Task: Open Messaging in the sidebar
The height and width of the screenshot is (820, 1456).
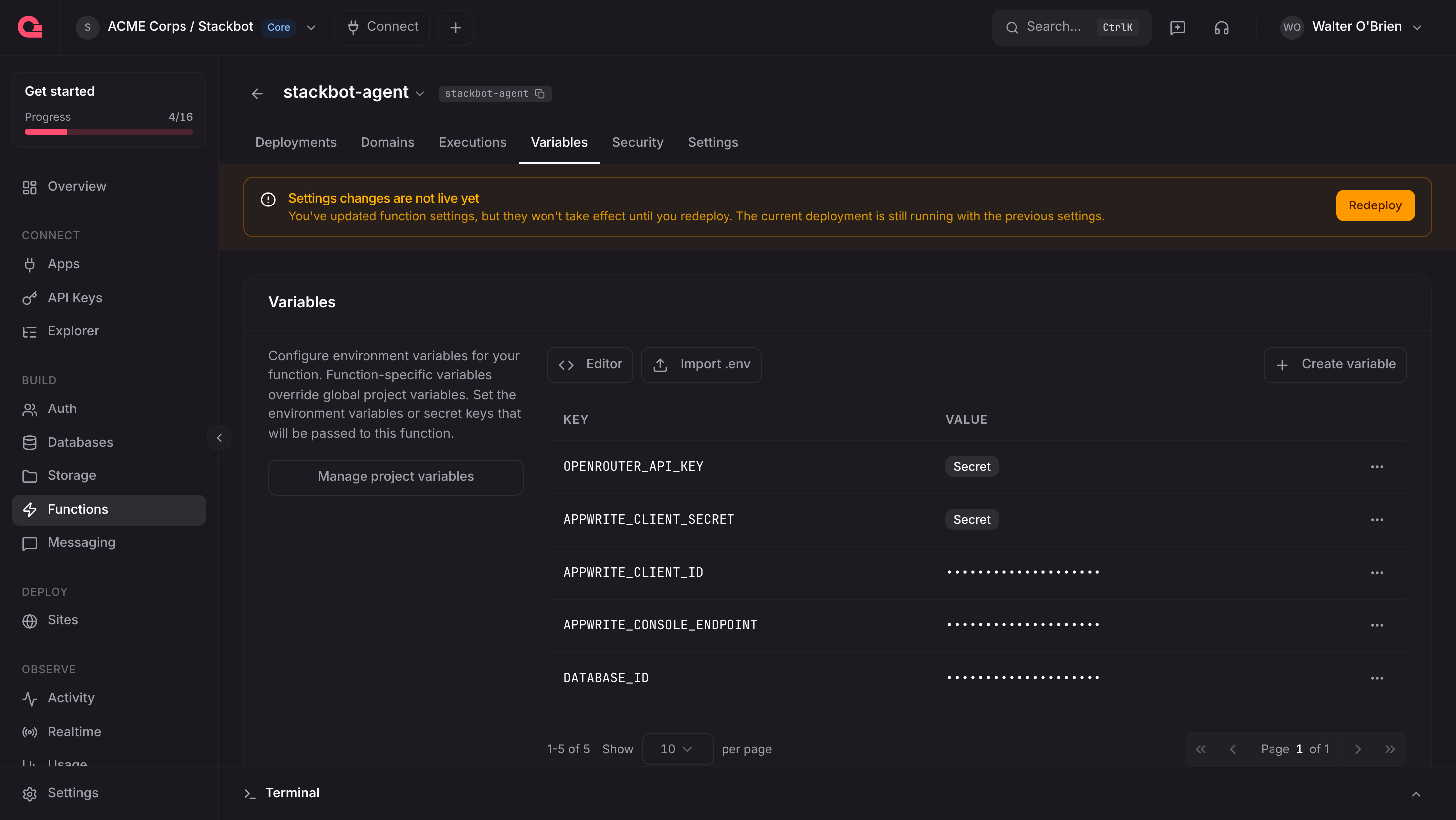Action: [109, 542]
